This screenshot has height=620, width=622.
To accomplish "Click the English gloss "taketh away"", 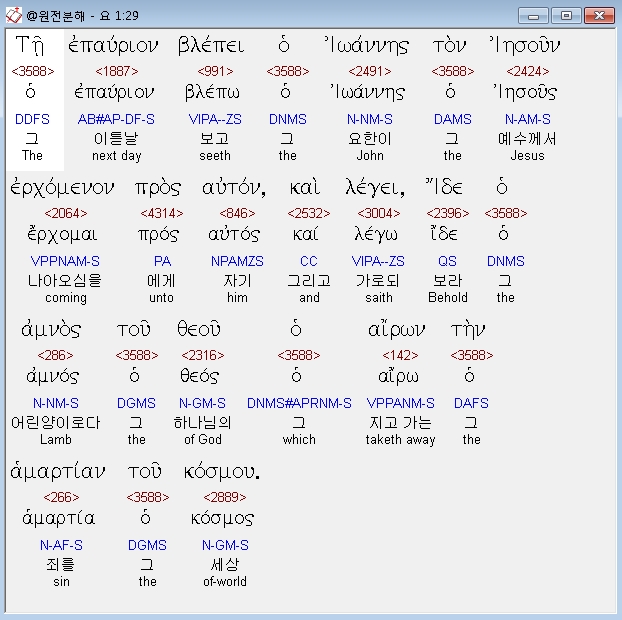I will pos(400,440).
